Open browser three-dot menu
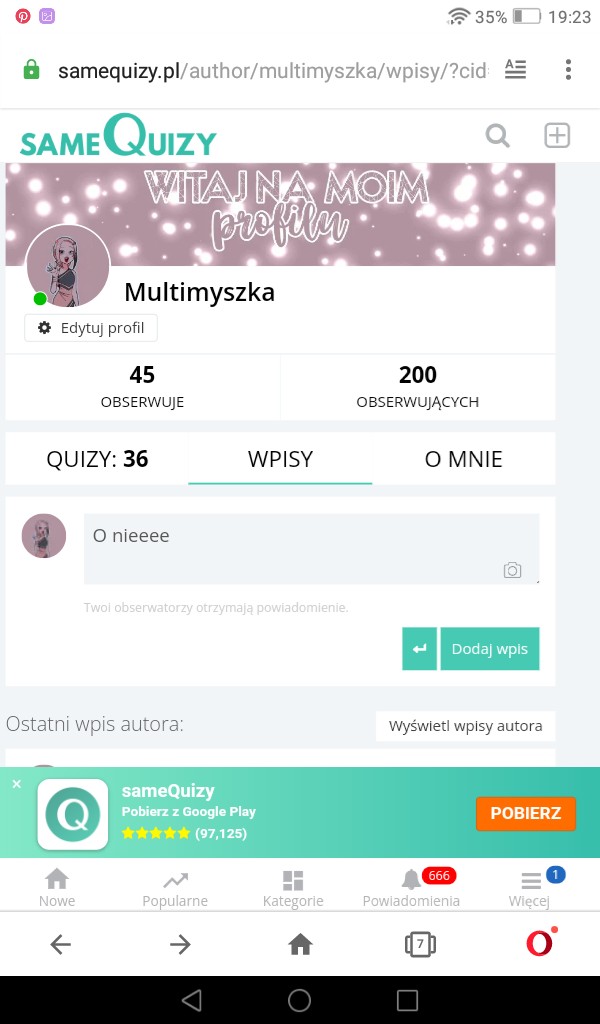Image resolution: width=600 pixels, height=1024 pixels. pyautogui.click(x=569, y=69)
